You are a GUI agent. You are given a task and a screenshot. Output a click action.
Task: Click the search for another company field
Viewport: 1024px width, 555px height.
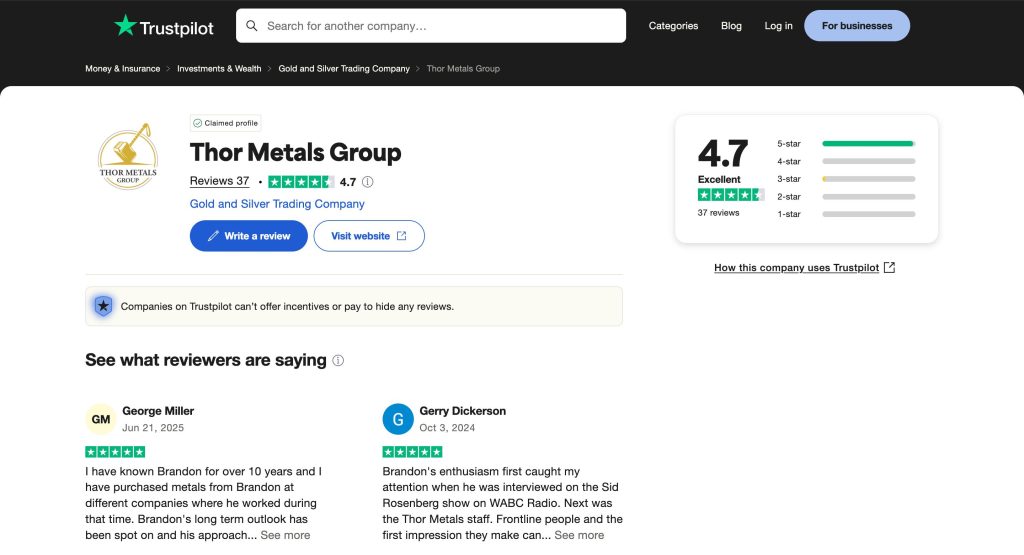440,26
